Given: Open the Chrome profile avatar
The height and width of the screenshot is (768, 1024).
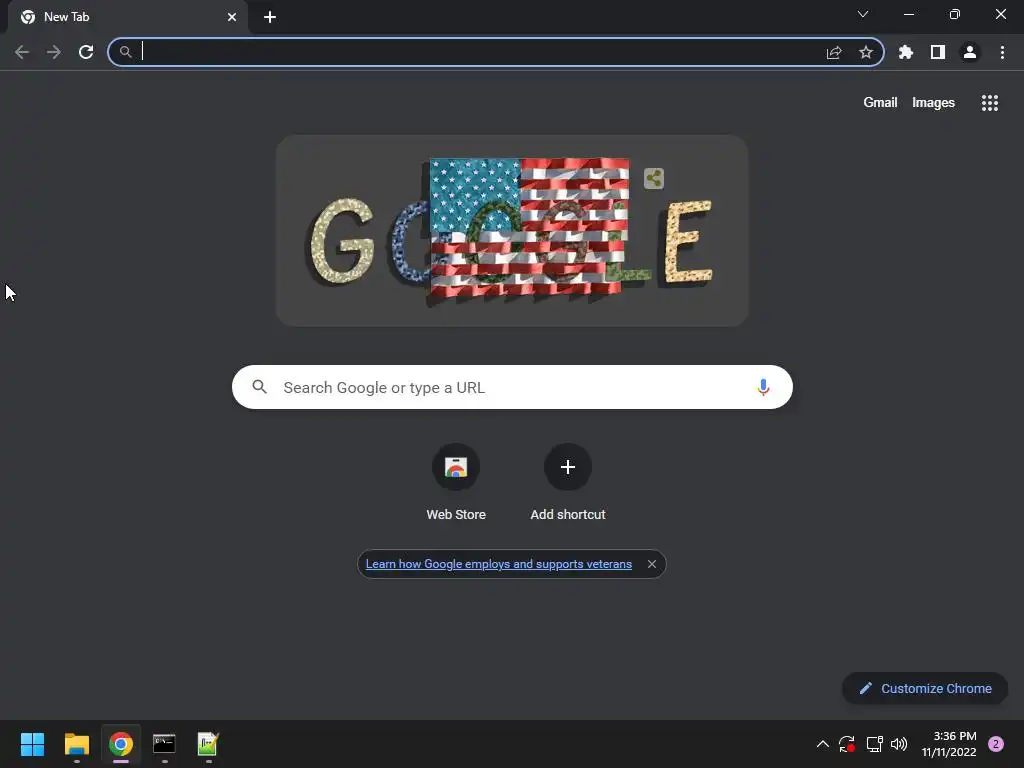Looking at the screenshot, I should point(970,52).
